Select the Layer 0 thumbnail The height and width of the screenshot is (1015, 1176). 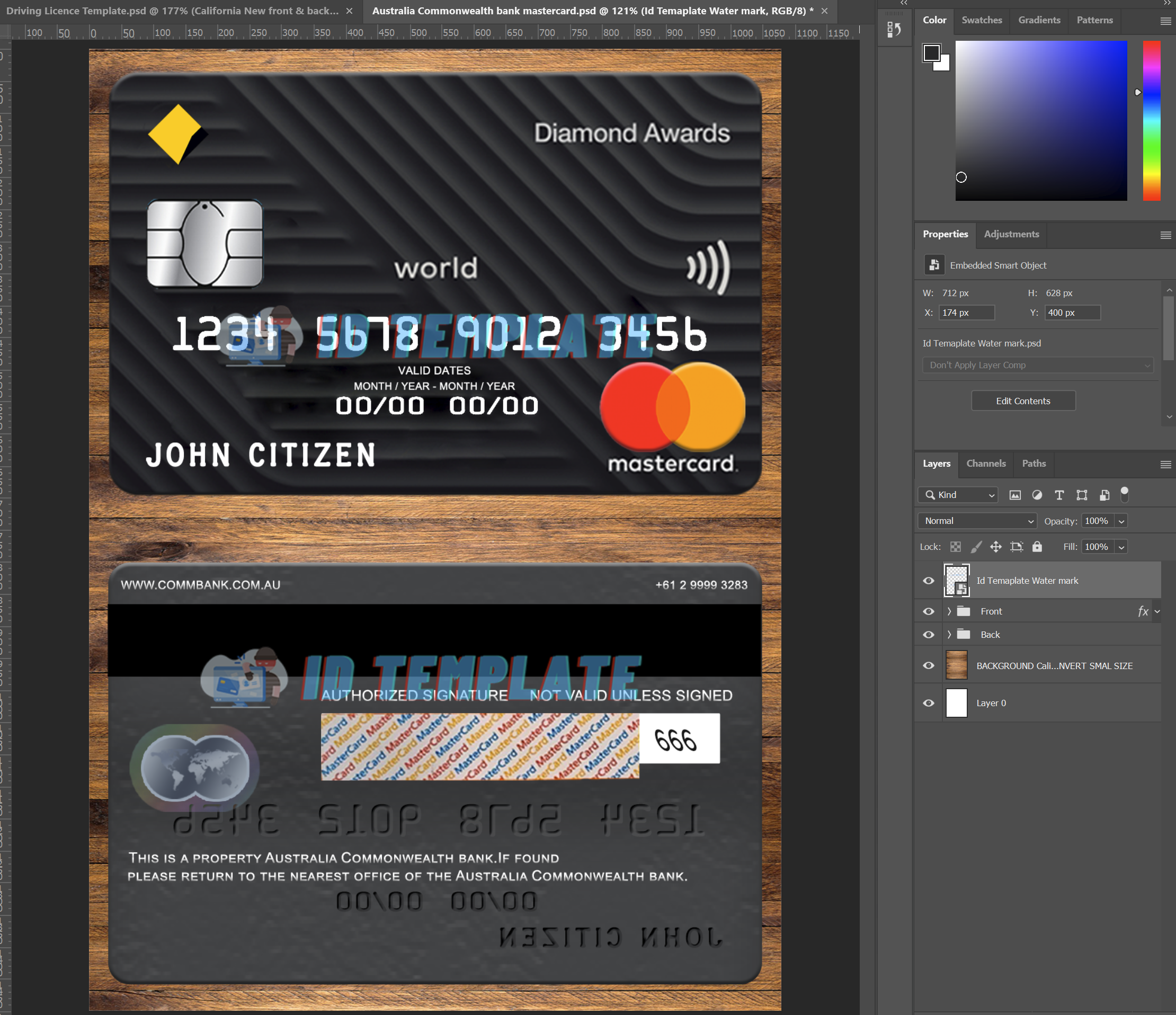[x=956, y=703]
